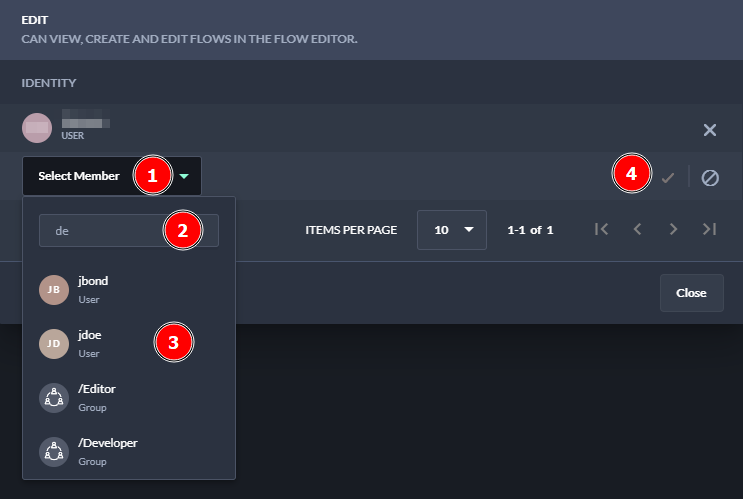Click the confirm checkmark icon
743x499 pixels.
click(x=668, y=177)
